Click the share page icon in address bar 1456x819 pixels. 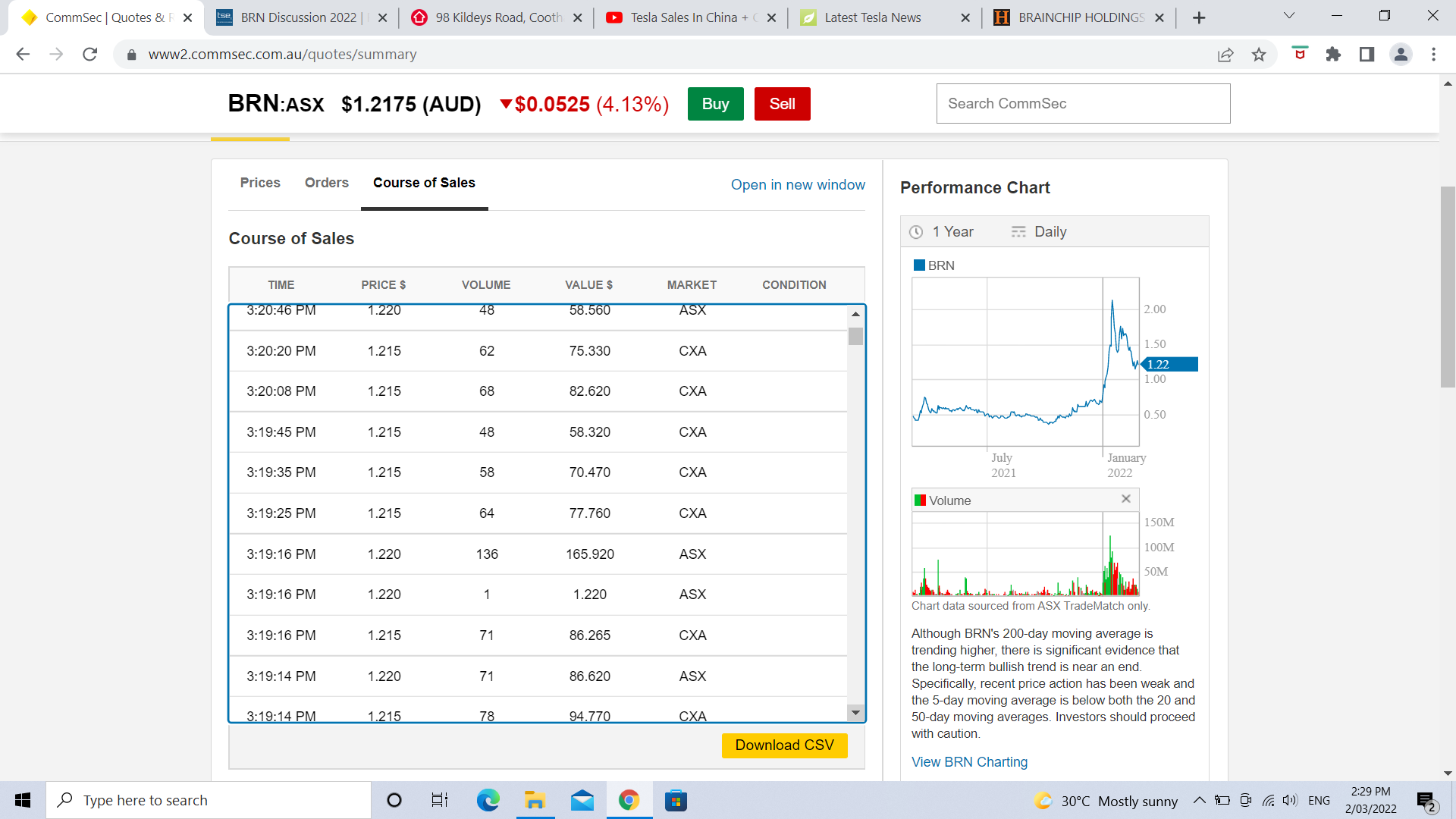[x=1225, y=54]
